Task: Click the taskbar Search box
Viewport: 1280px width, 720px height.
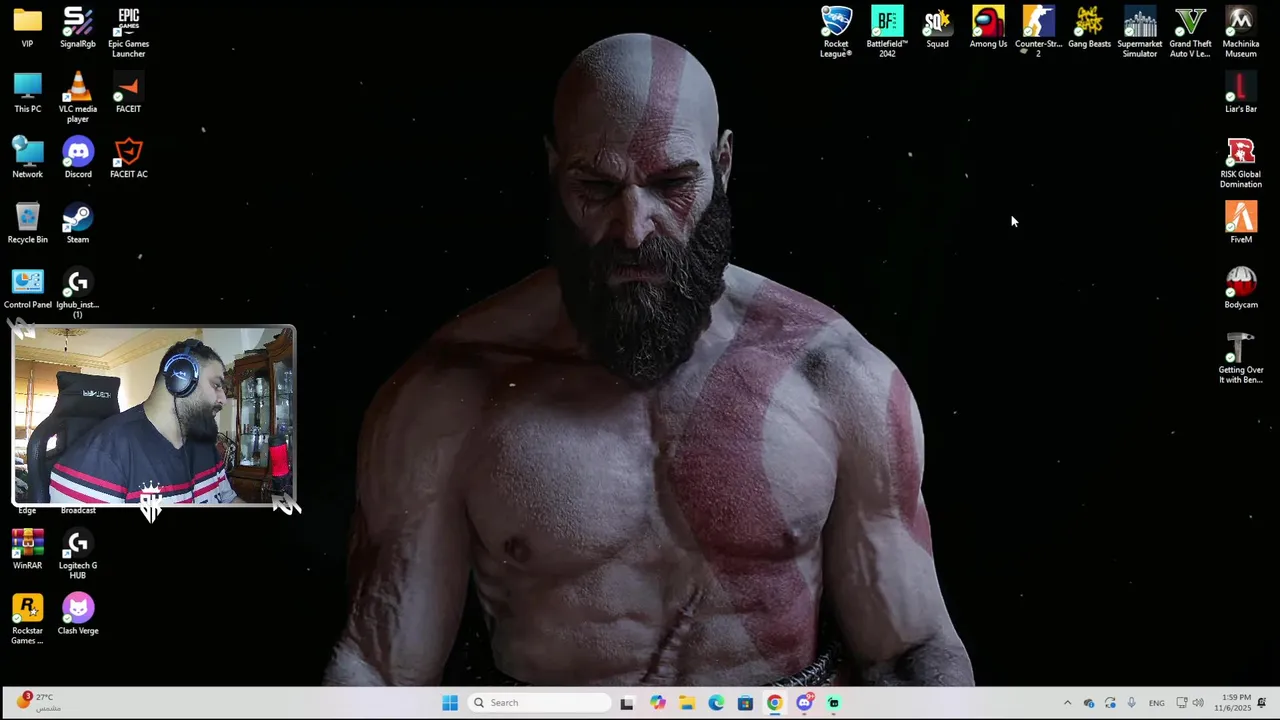Action: pos(540,703)
